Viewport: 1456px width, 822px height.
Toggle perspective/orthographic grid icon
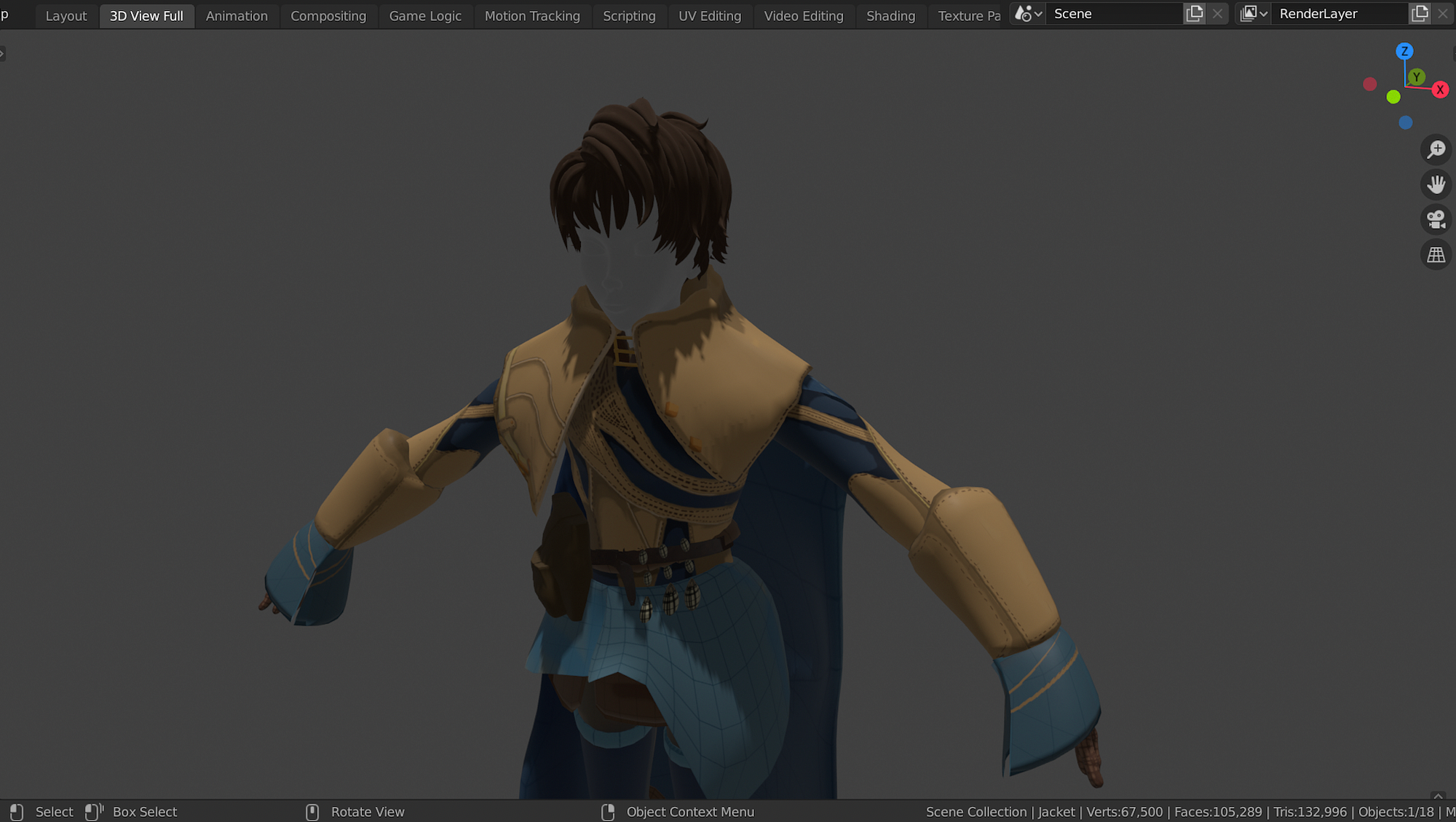pyautogui.click(x=1436, y=255)
